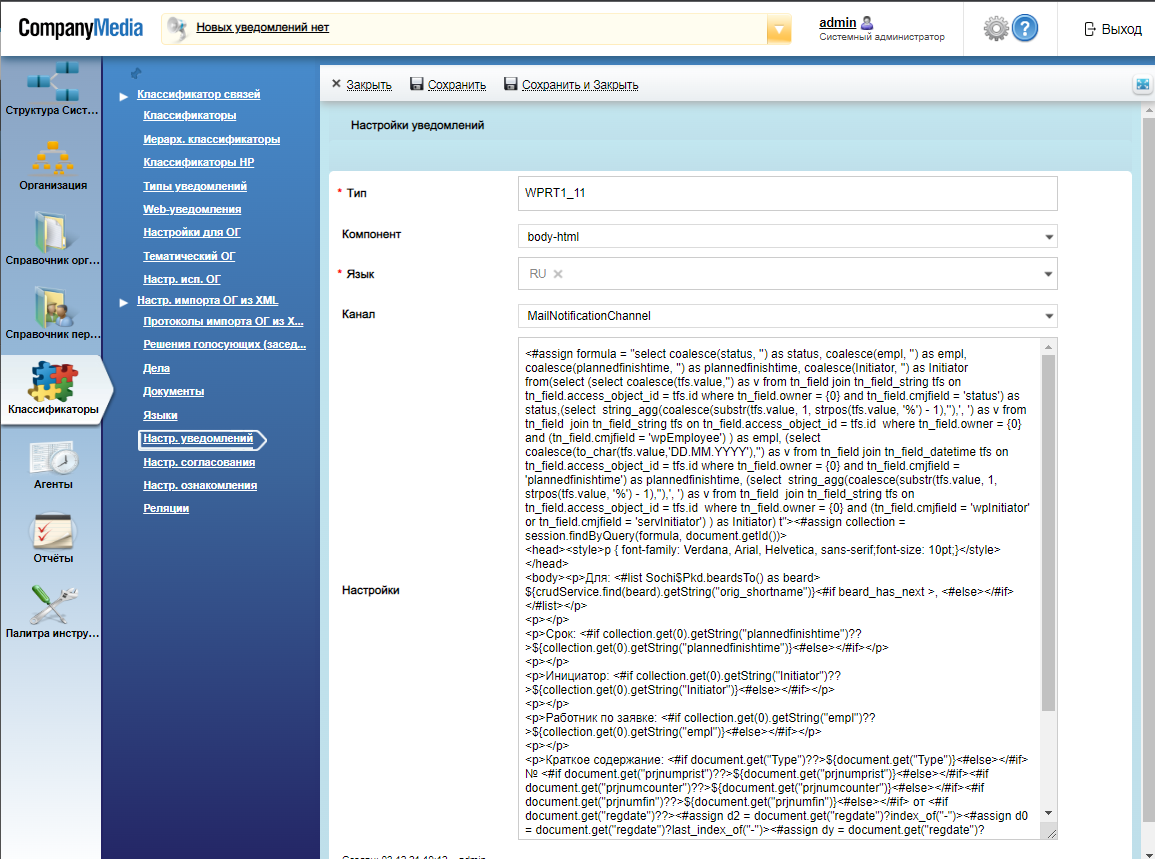Click the admin user avatar icon

point(867,23)
